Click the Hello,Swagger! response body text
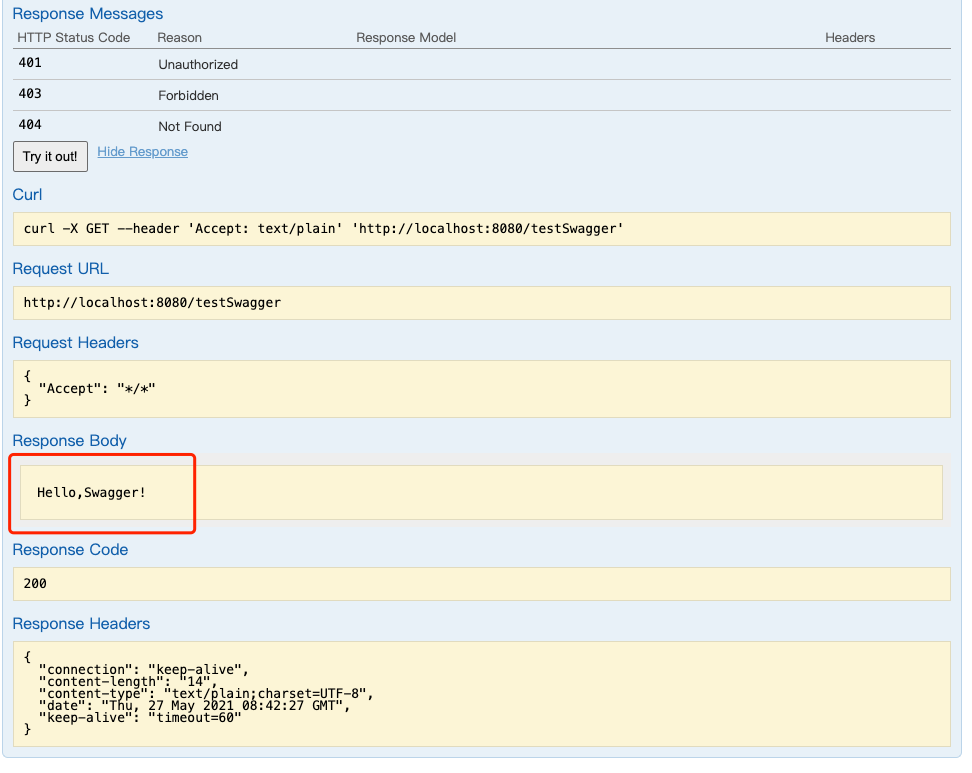 [x=91, y=493]
